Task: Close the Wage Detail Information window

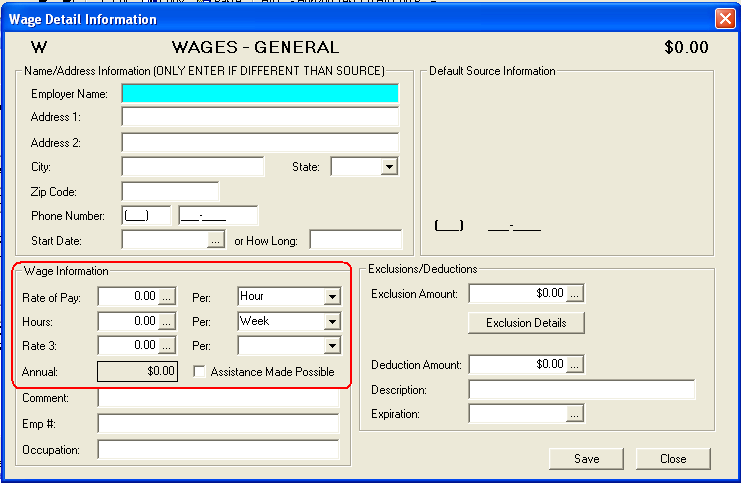Action: (x=725, y=18)
